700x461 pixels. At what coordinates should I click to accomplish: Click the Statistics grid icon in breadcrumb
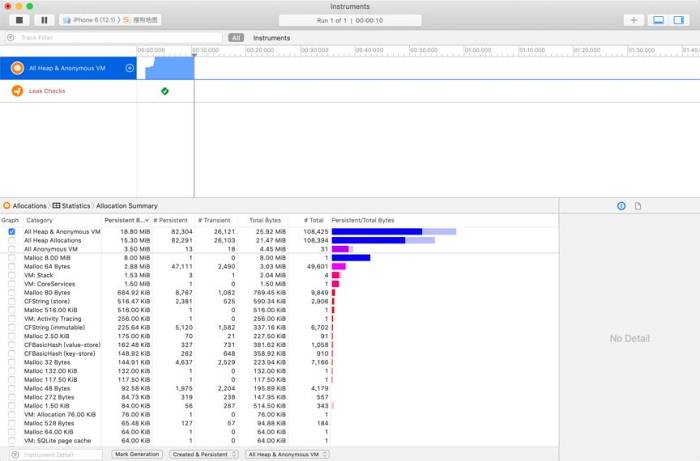(56, 206)
